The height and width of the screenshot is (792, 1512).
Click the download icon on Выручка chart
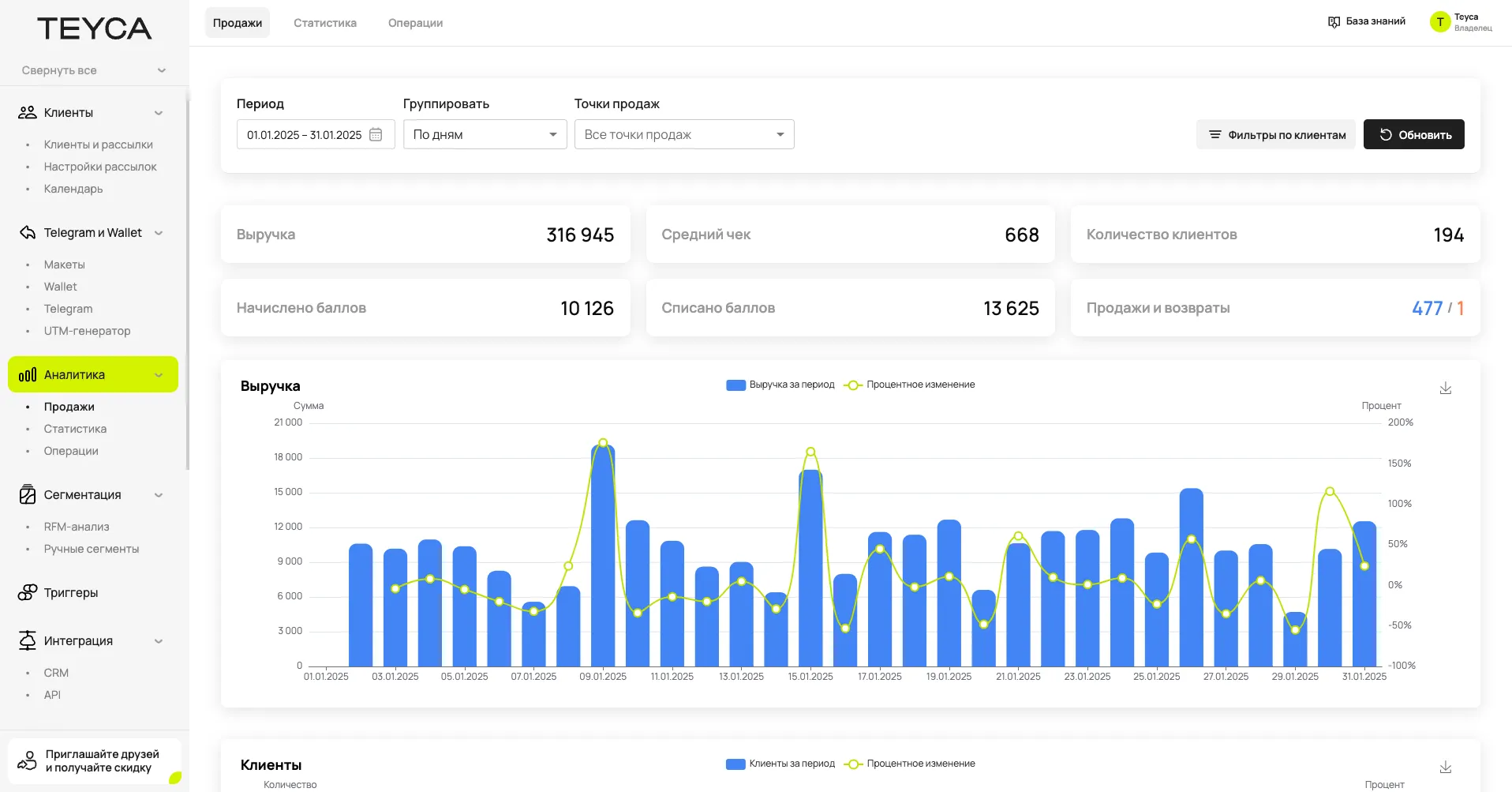point(1445,388)
